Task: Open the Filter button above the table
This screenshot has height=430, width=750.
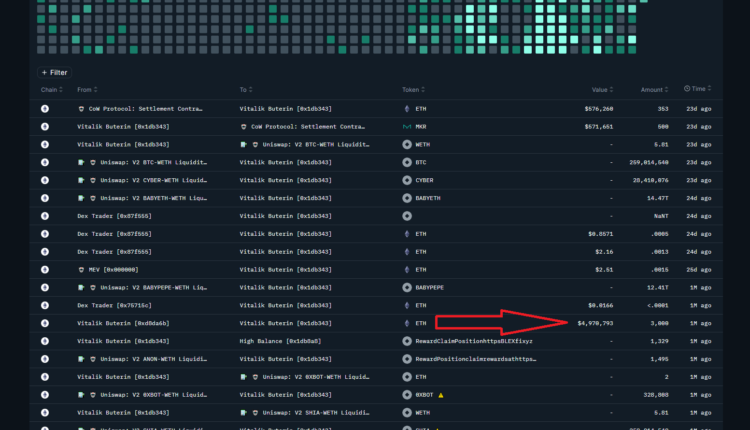Action: 54,72
